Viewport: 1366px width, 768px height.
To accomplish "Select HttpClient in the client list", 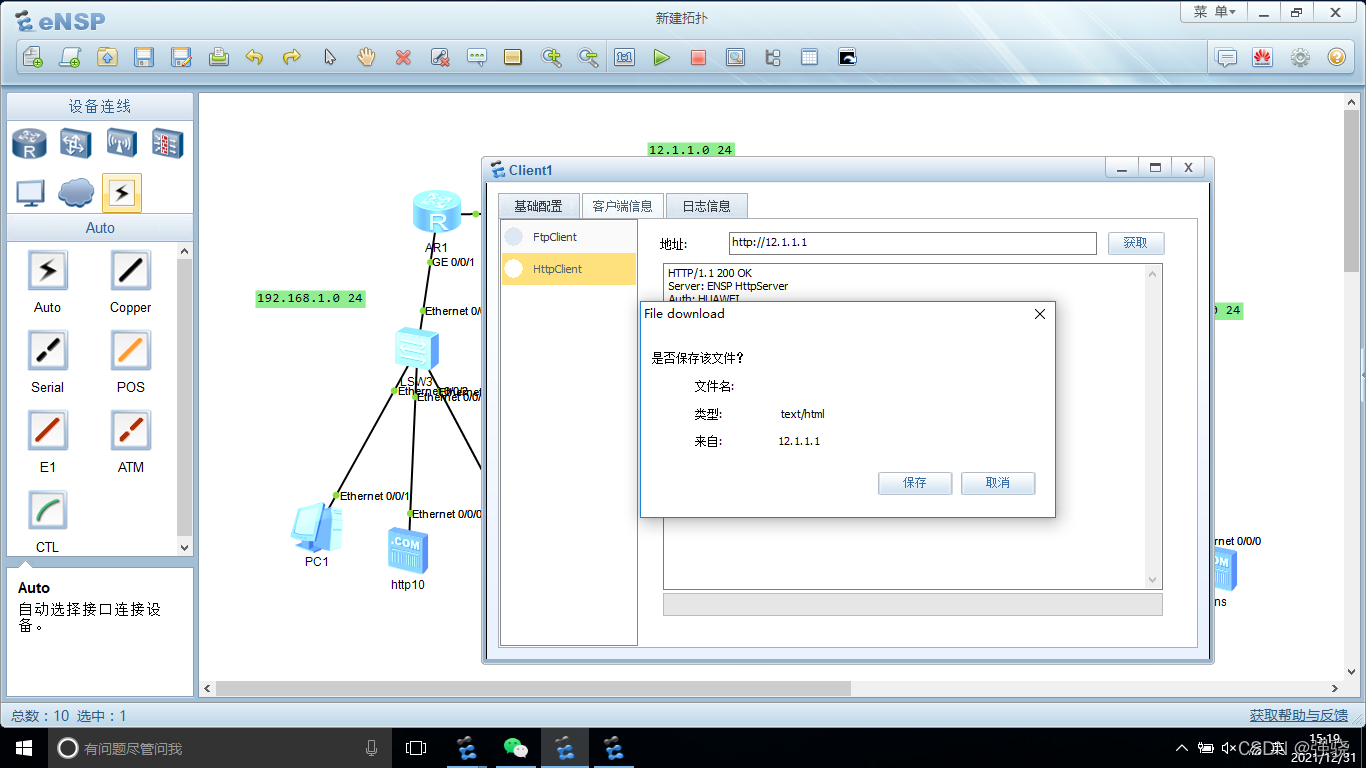I will click(569, 269).
